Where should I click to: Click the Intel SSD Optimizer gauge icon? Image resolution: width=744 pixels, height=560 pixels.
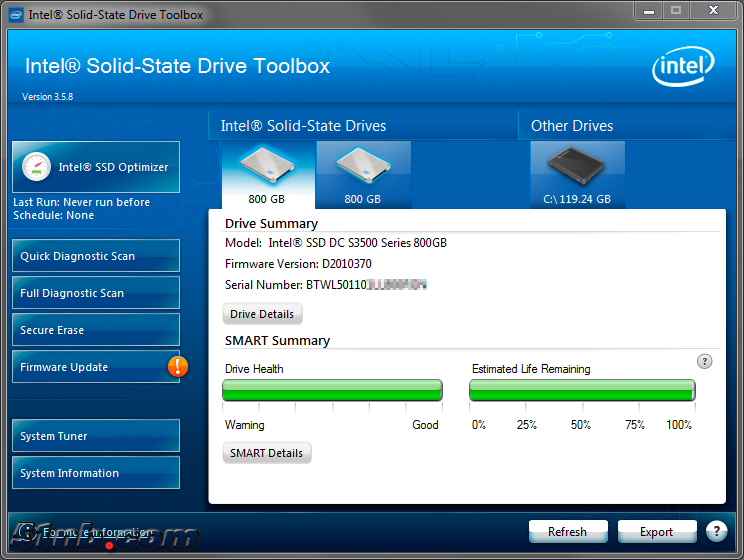[37, 167]
